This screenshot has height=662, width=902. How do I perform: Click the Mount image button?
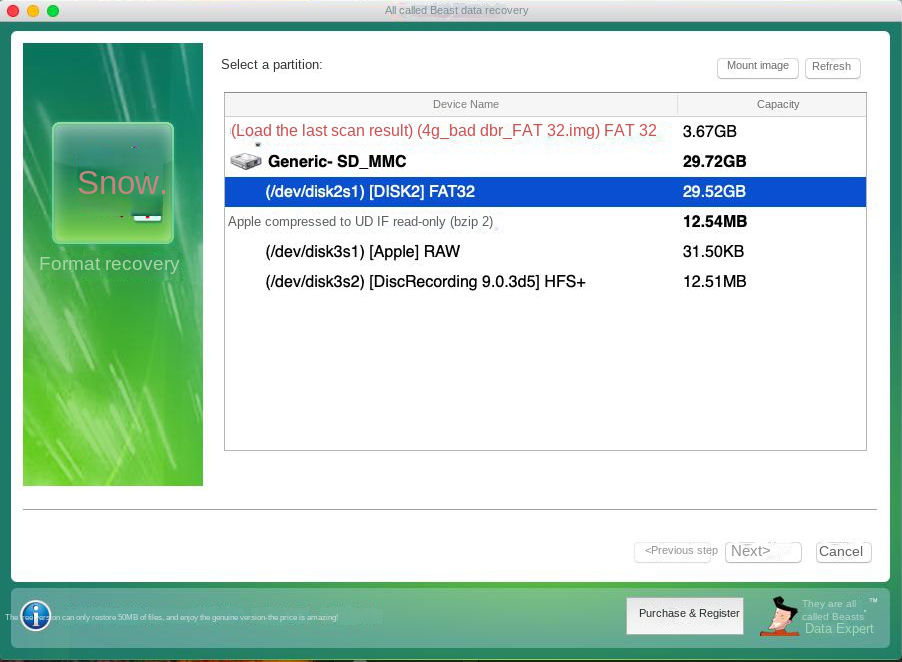757,66
